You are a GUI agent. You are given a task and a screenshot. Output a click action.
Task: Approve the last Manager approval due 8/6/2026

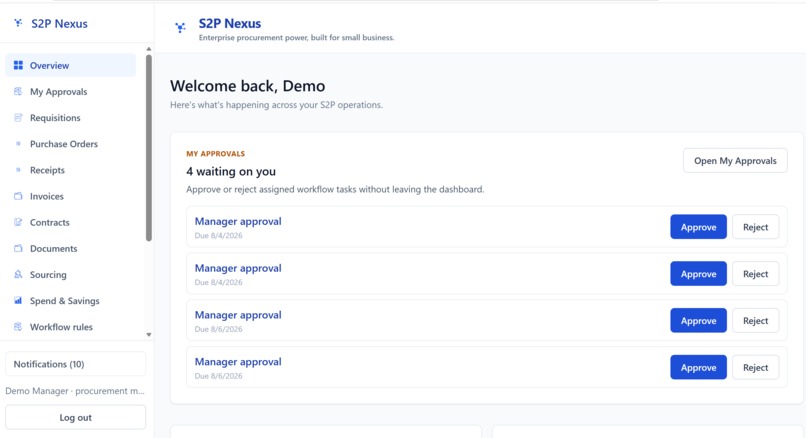coord(698,367)
